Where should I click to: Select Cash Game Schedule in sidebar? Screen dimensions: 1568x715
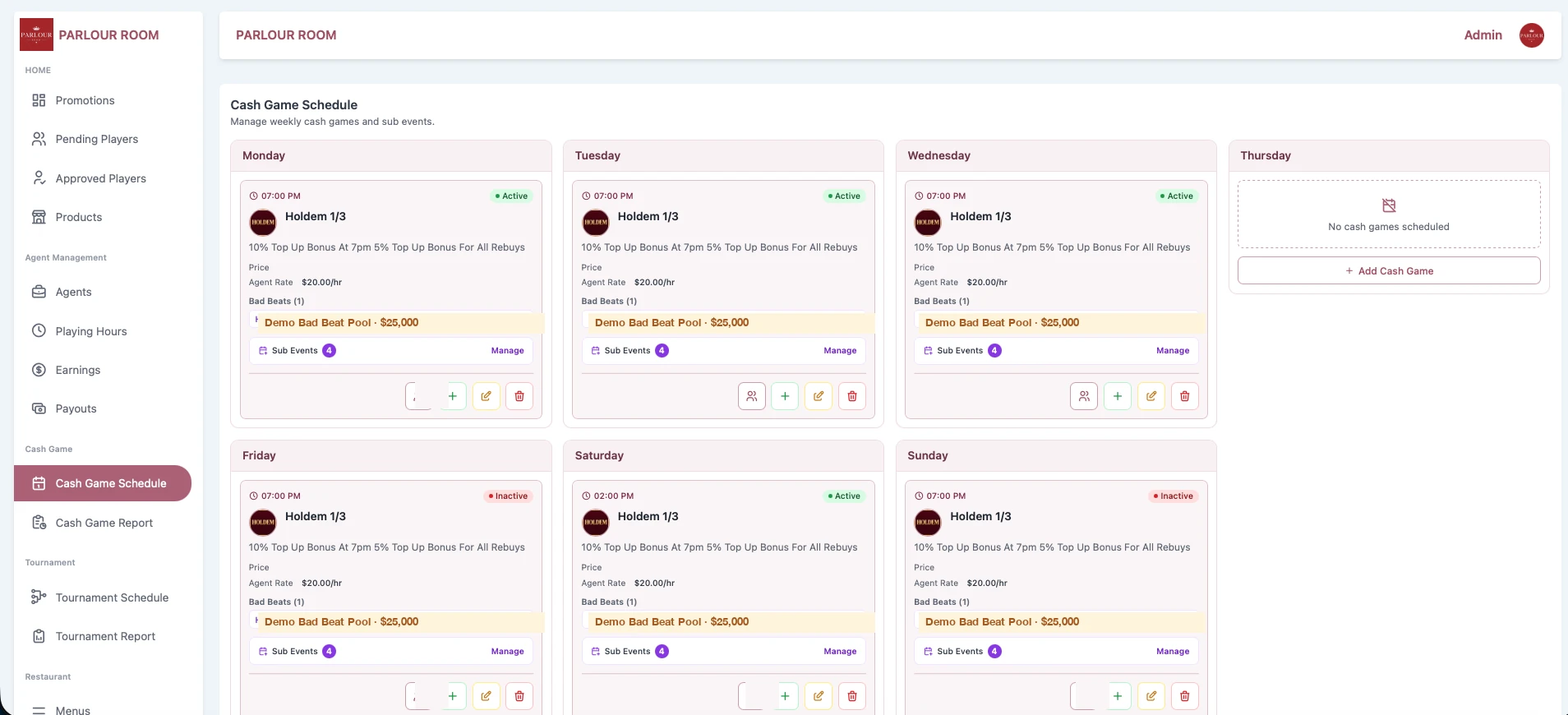coord(103,483)
